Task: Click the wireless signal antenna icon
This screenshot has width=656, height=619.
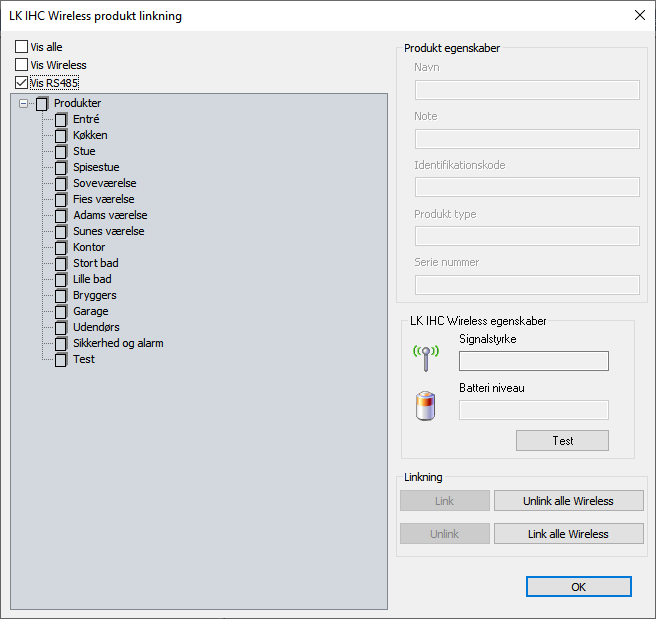Action: click(x=426, y=358)
